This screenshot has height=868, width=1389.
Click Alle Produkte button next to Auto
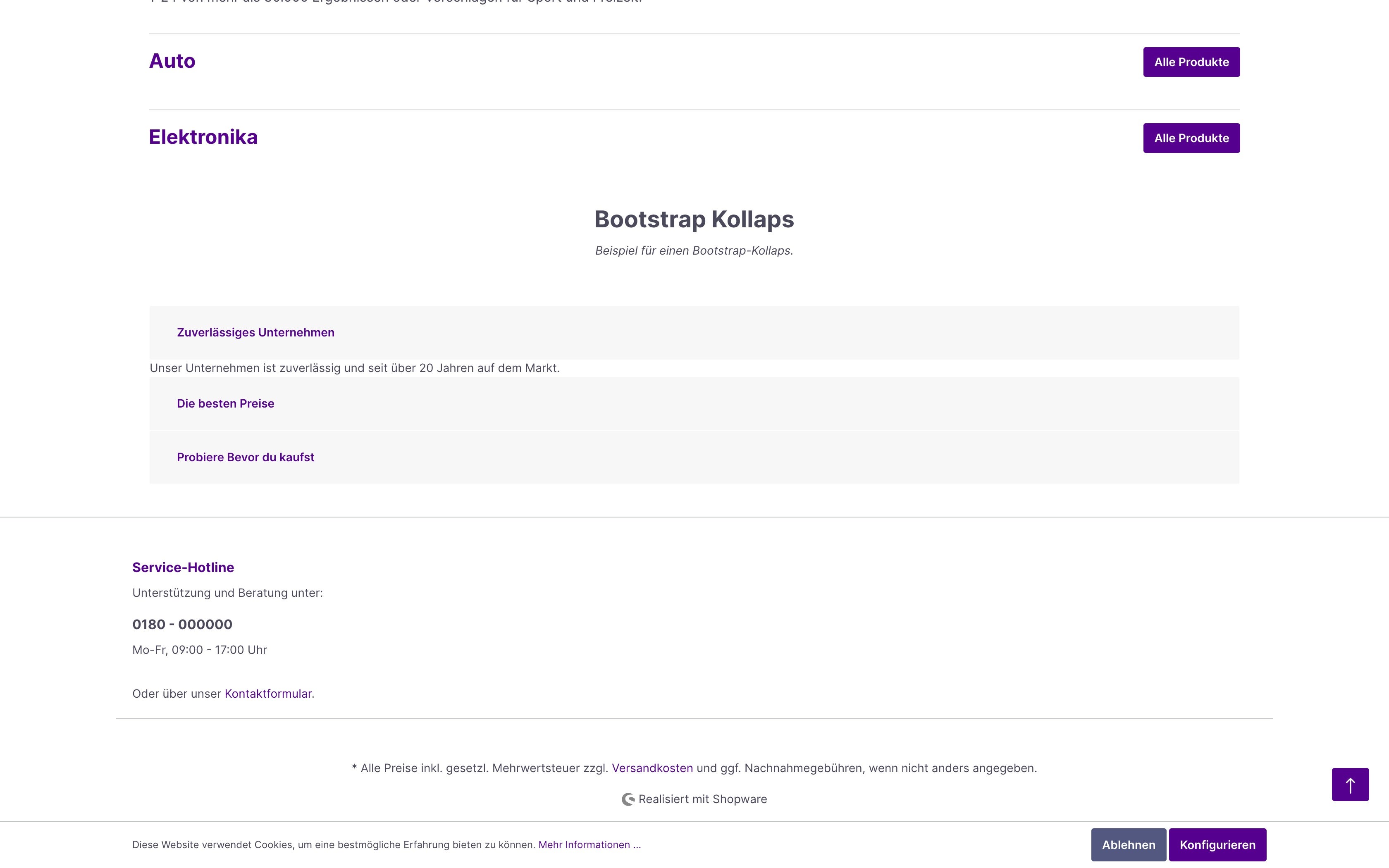pos(1191,62)
